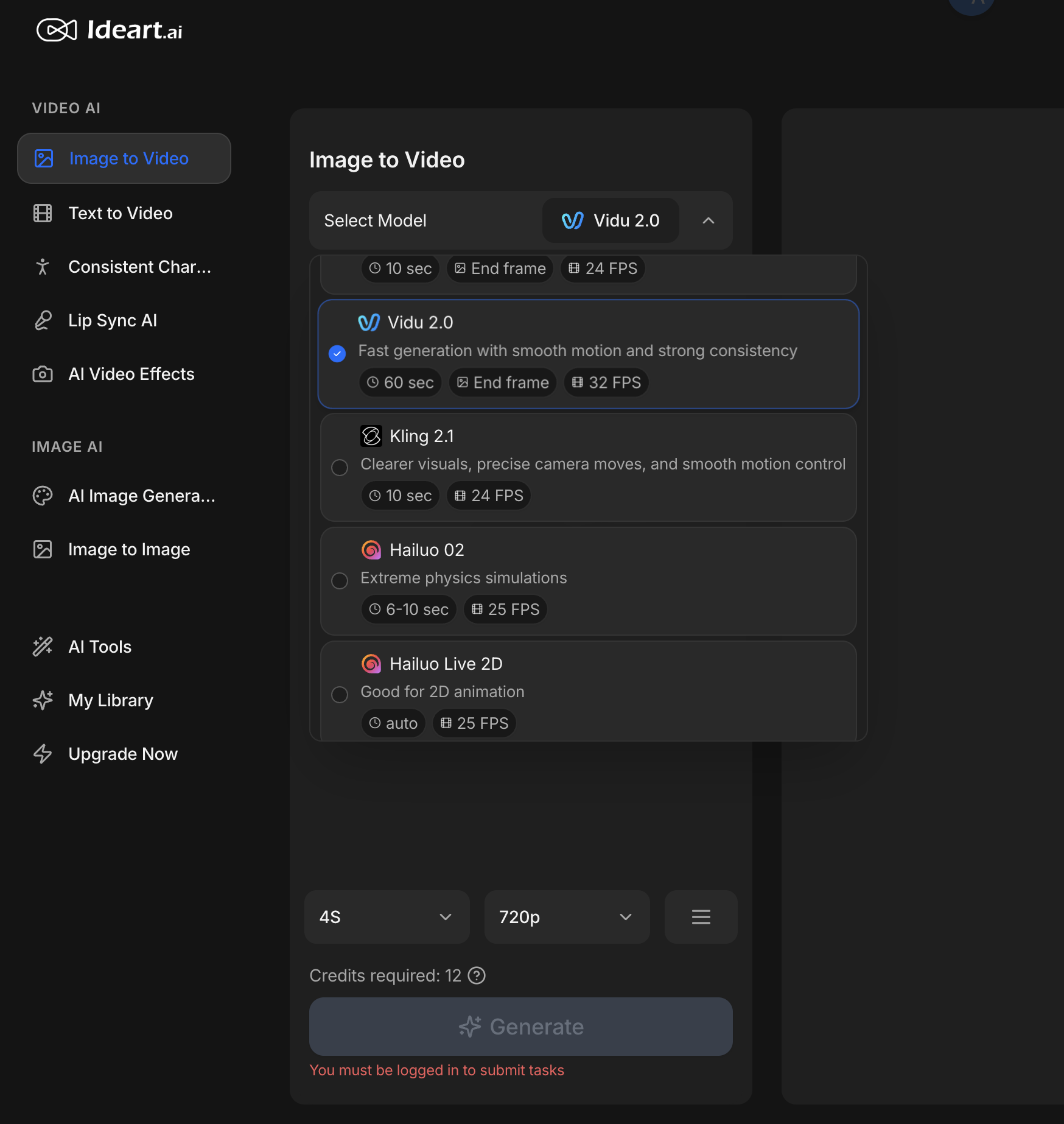Open the 720p resolution dropdown
Image resolution: width=1064 pixels, height=1124 pixels.
567,917
